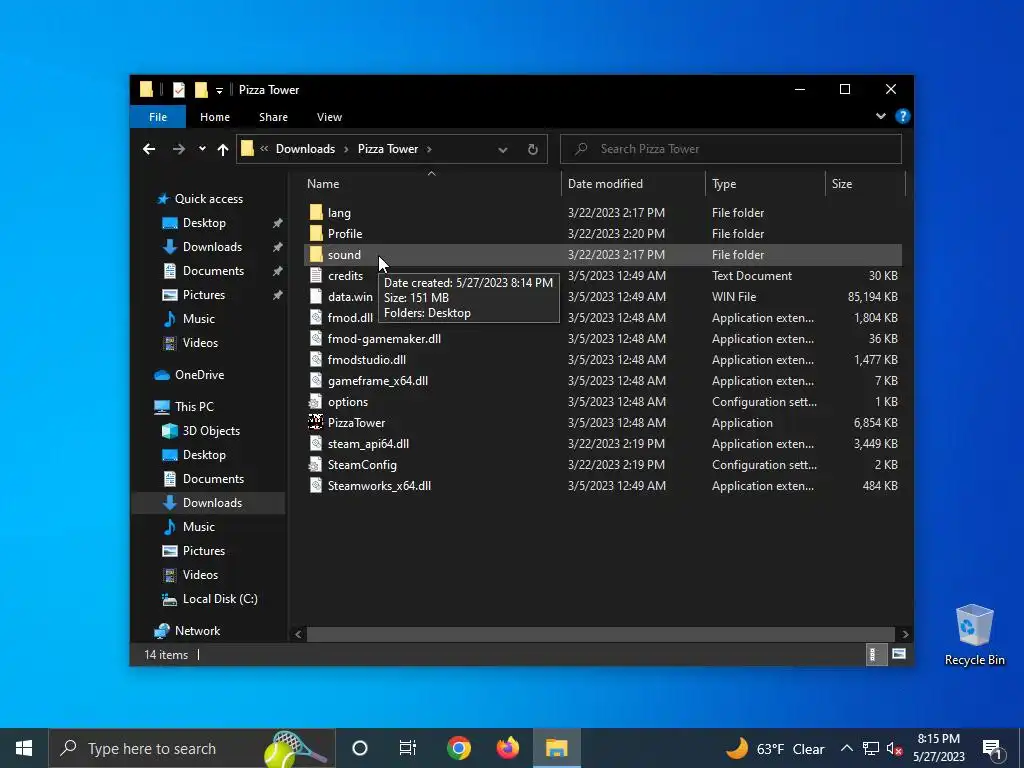Show hidden system tray icons
This screenshot has height=768, width=1024.
coord(846,748)
